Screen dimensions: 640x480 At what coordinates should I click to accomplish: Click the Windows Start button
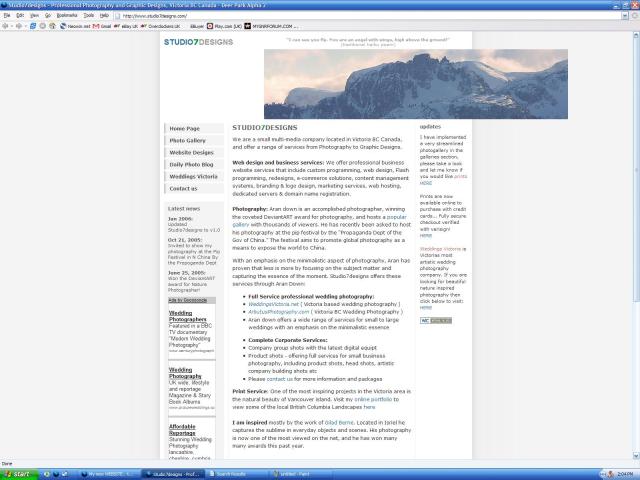tap(18, 474)
